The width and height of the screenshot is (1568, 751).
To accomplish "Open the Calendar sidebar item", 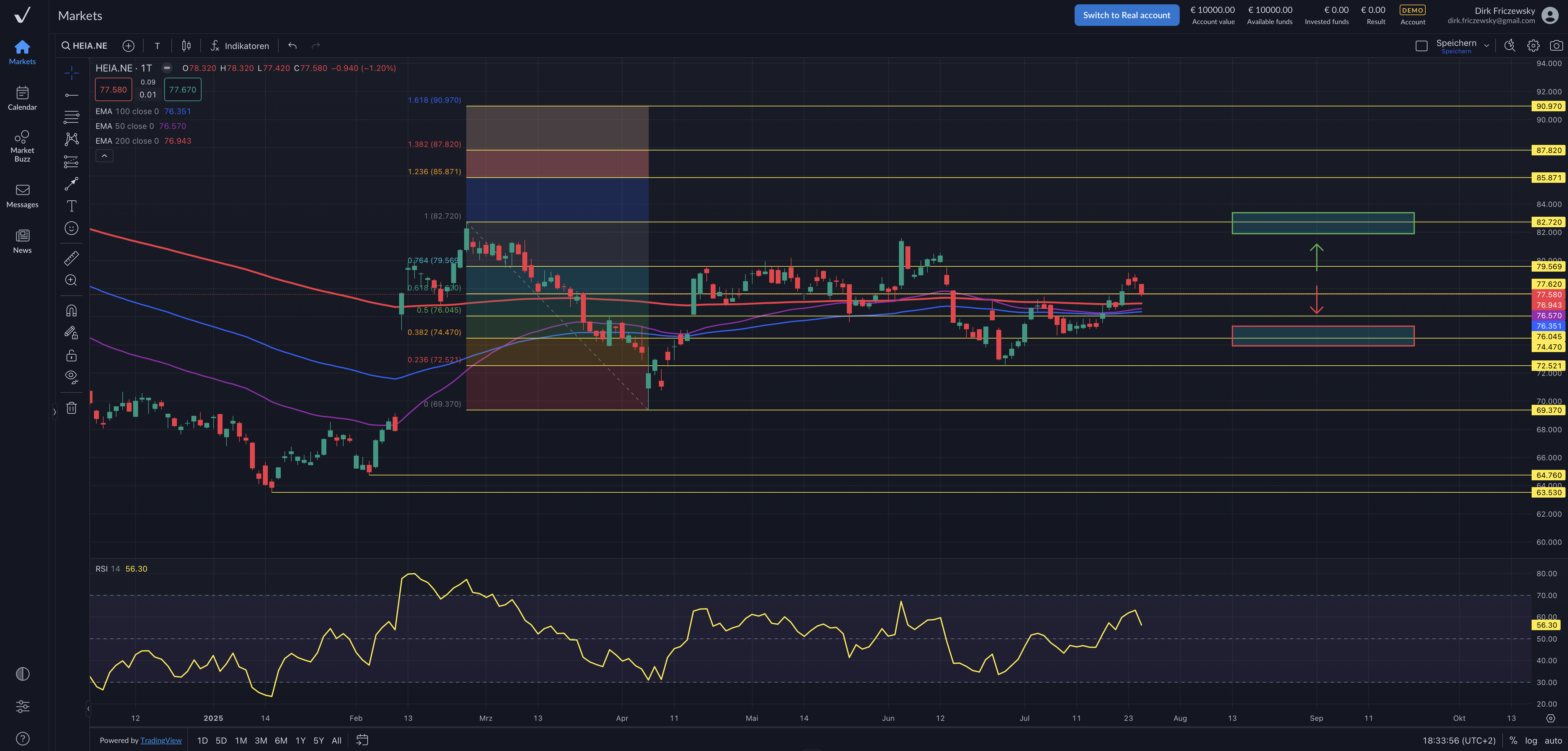I will tap(22, 98).
